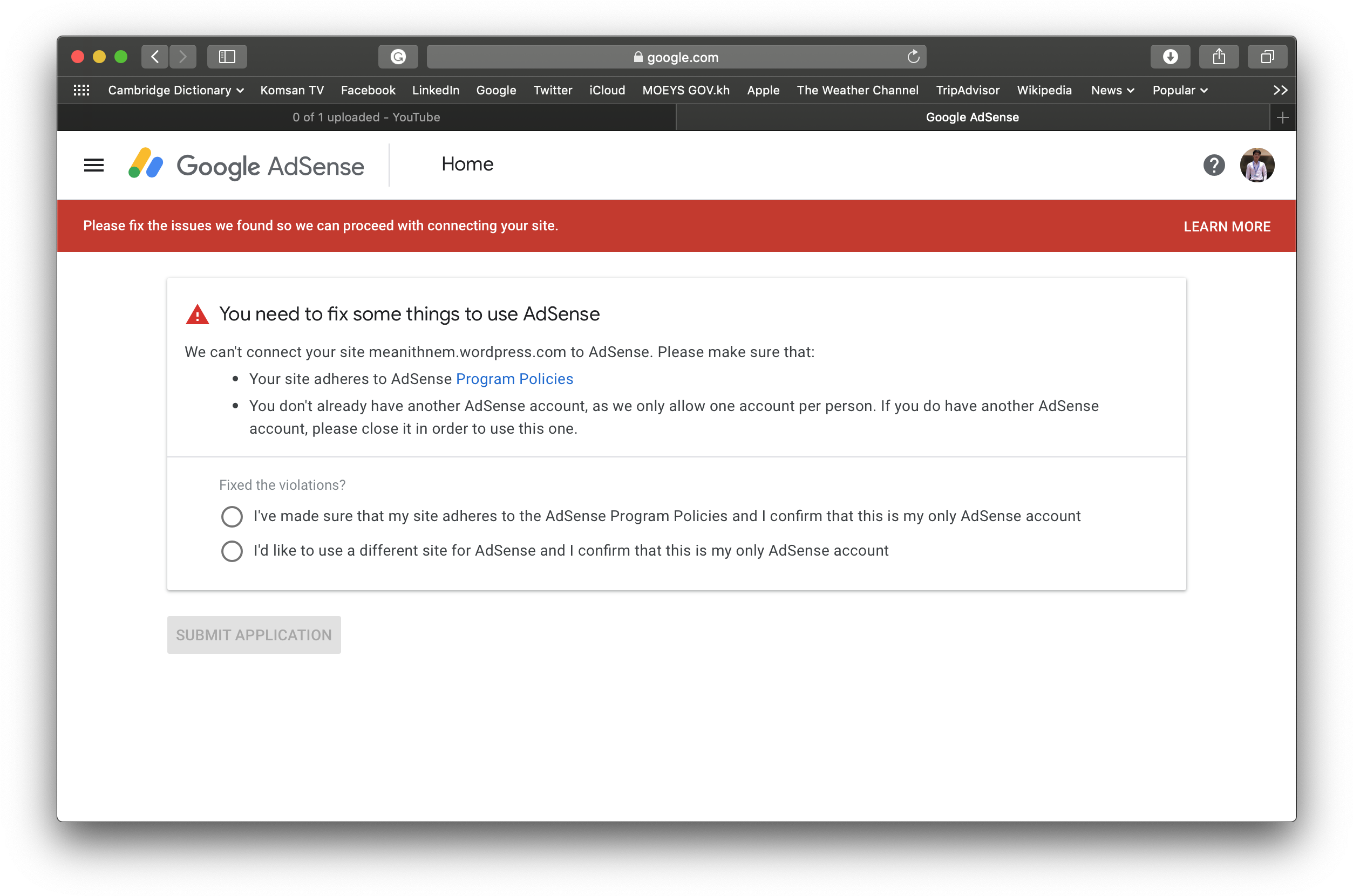
Task: Click the Google AdSense logo
Action: tap(246, 165)
